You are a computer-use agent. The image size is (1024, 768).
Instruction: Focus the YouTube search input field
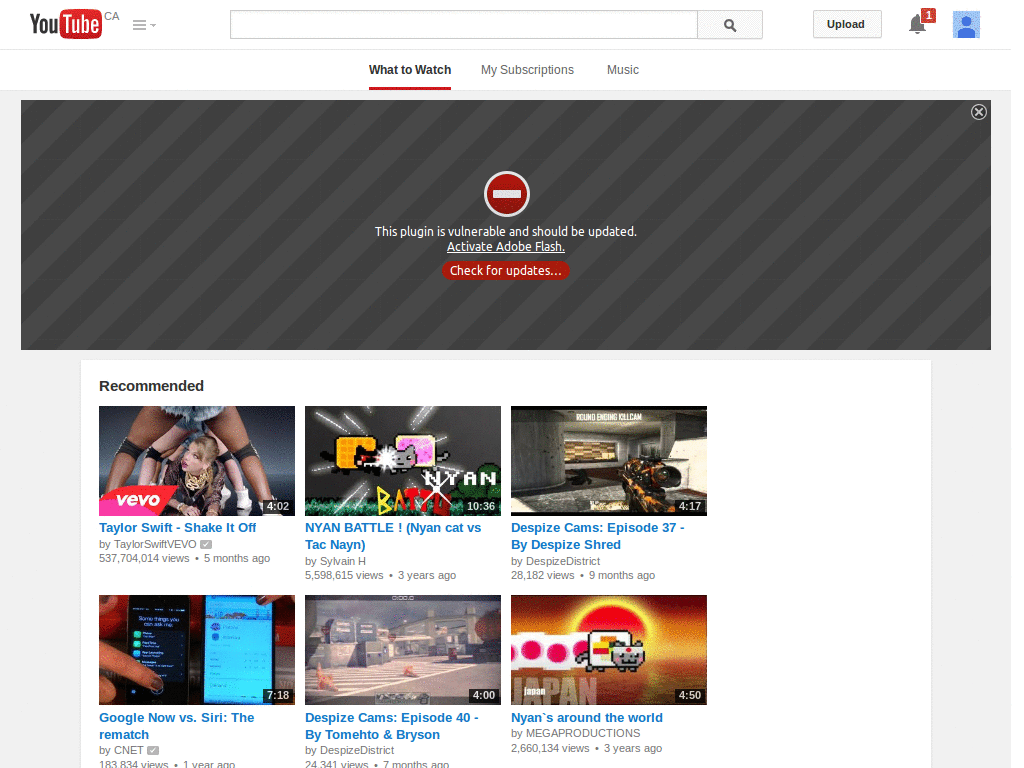coord(464,25)
